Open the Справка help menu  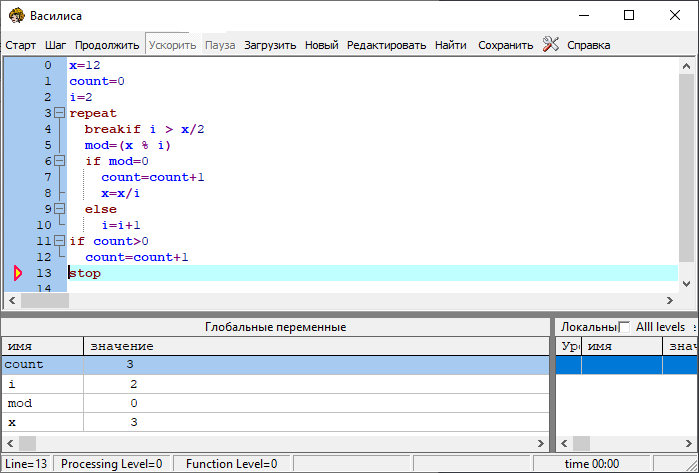click(x=588, y=45)
